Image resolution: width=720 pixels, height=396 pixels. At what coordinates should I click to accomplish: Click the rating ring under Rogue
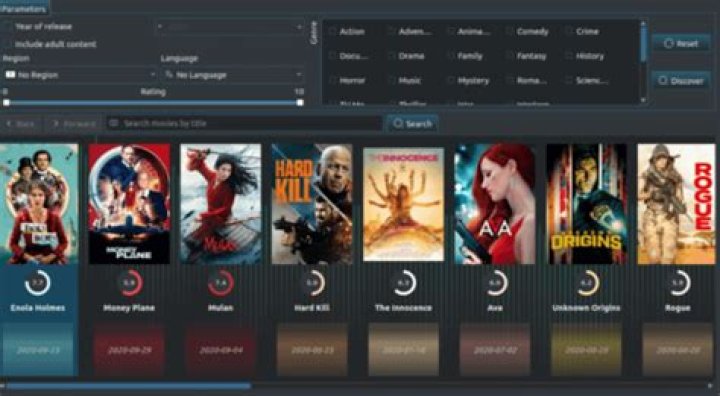(678, 283)
